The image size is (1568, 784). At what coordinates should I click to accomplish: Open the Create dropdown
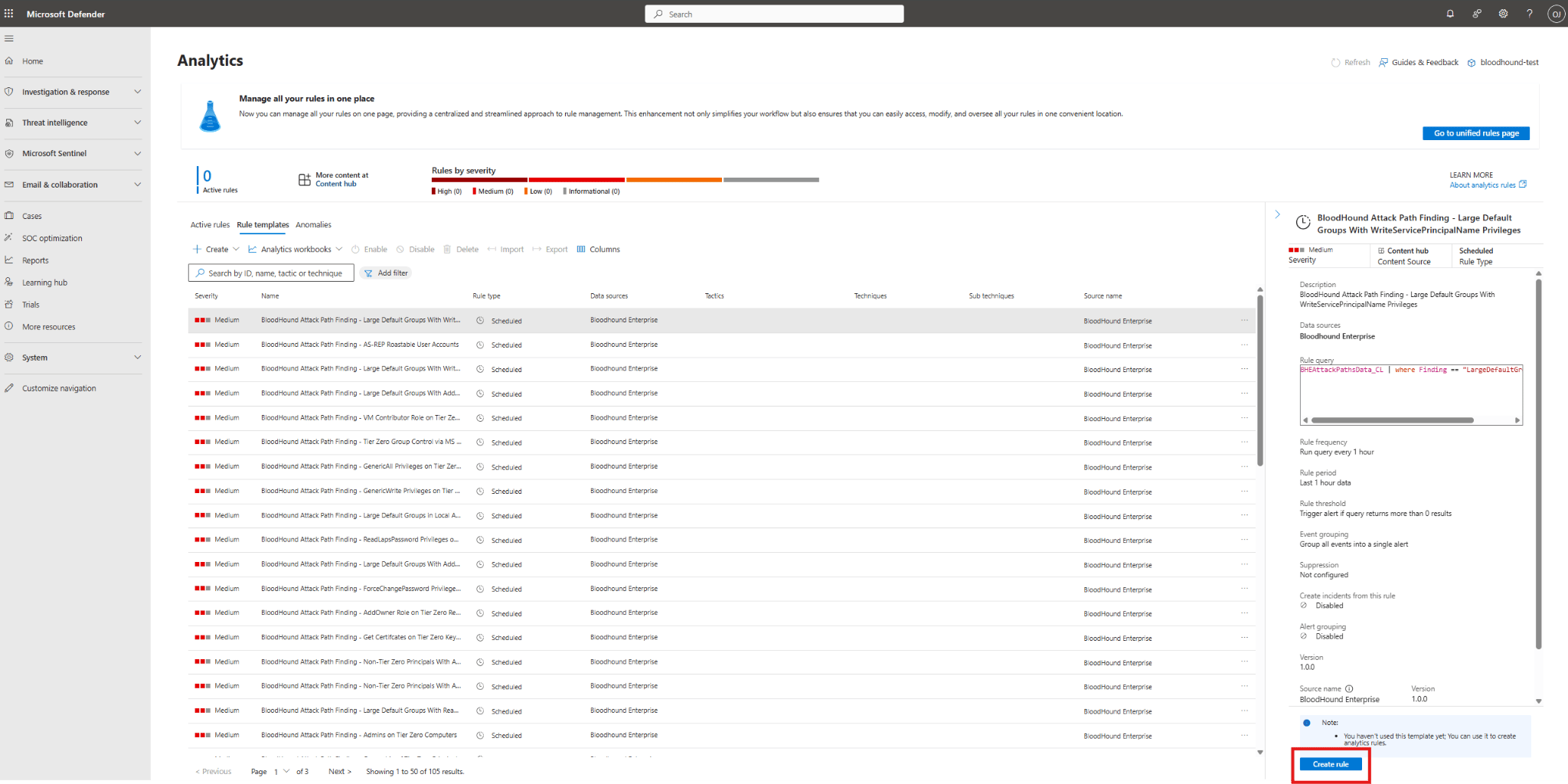[x=216, y=250]
